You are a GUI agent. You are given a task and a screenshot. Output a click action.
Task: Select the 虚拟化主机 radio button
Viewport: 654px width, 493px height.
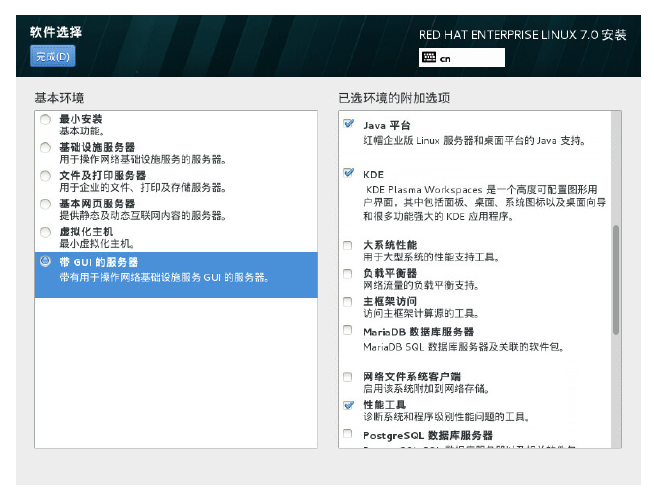pos(45,232)
